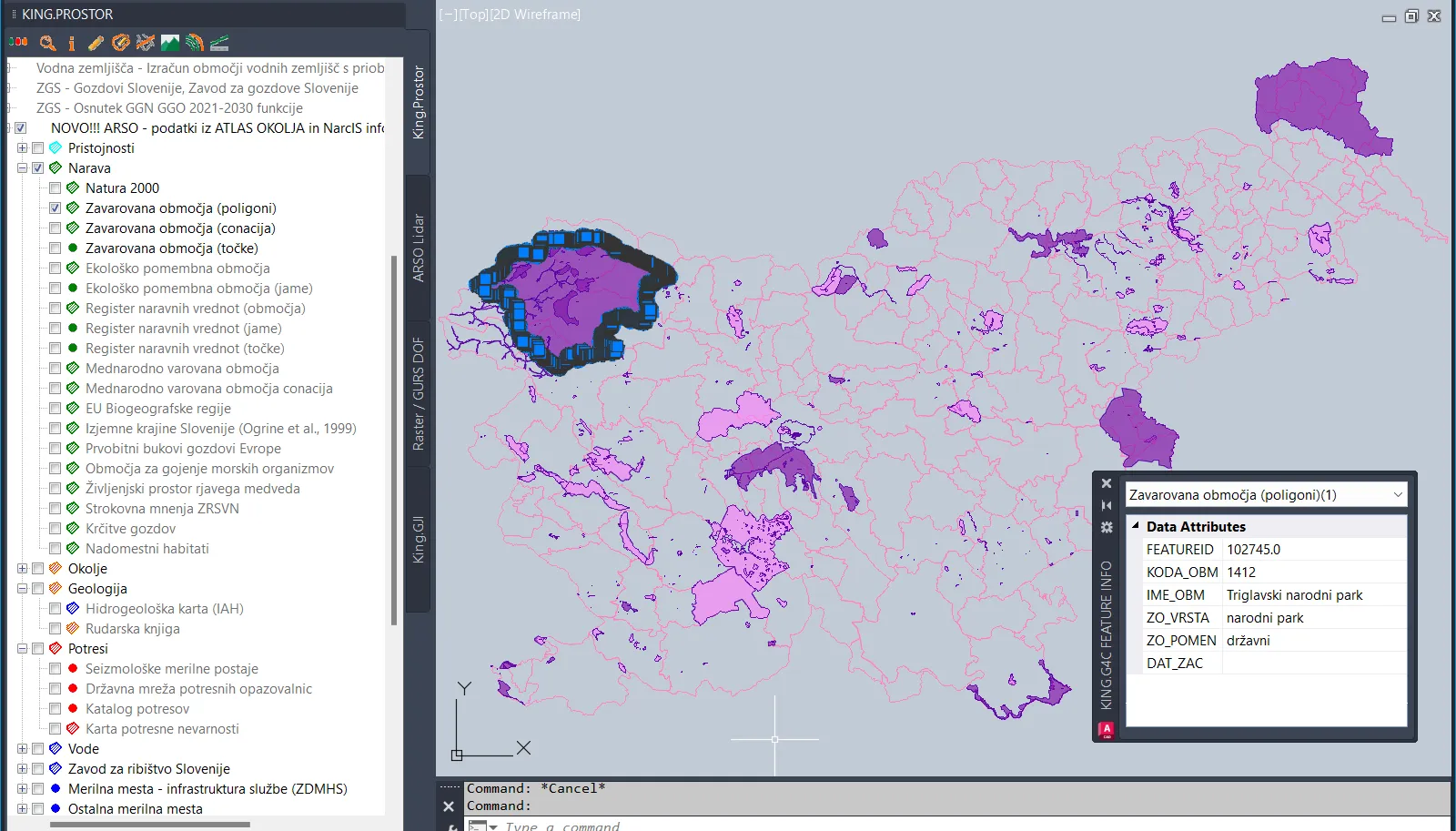Select the pencil edit tool icon

[x=96, y=43]
